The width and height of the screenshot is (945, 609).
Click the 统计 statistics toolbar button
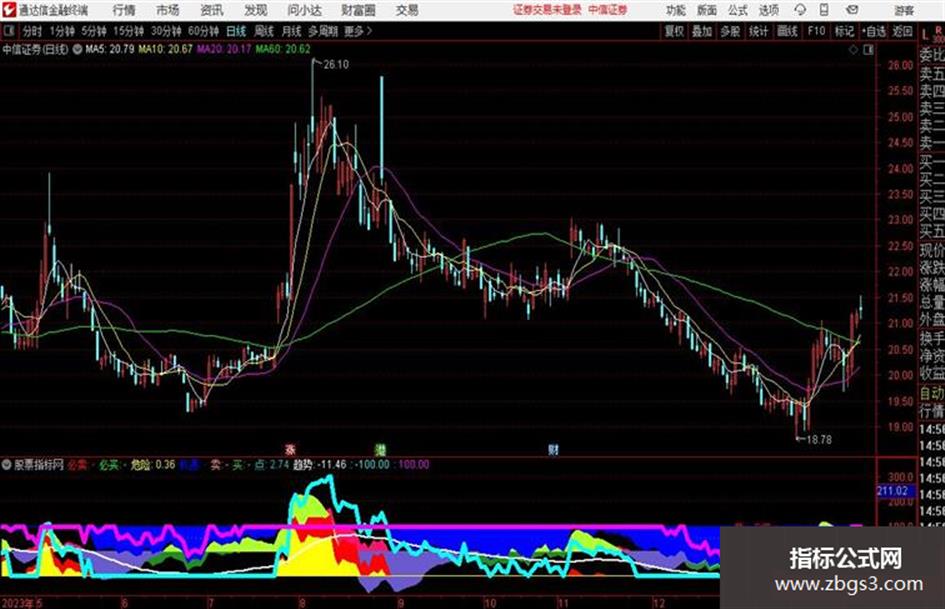point(758,31)
